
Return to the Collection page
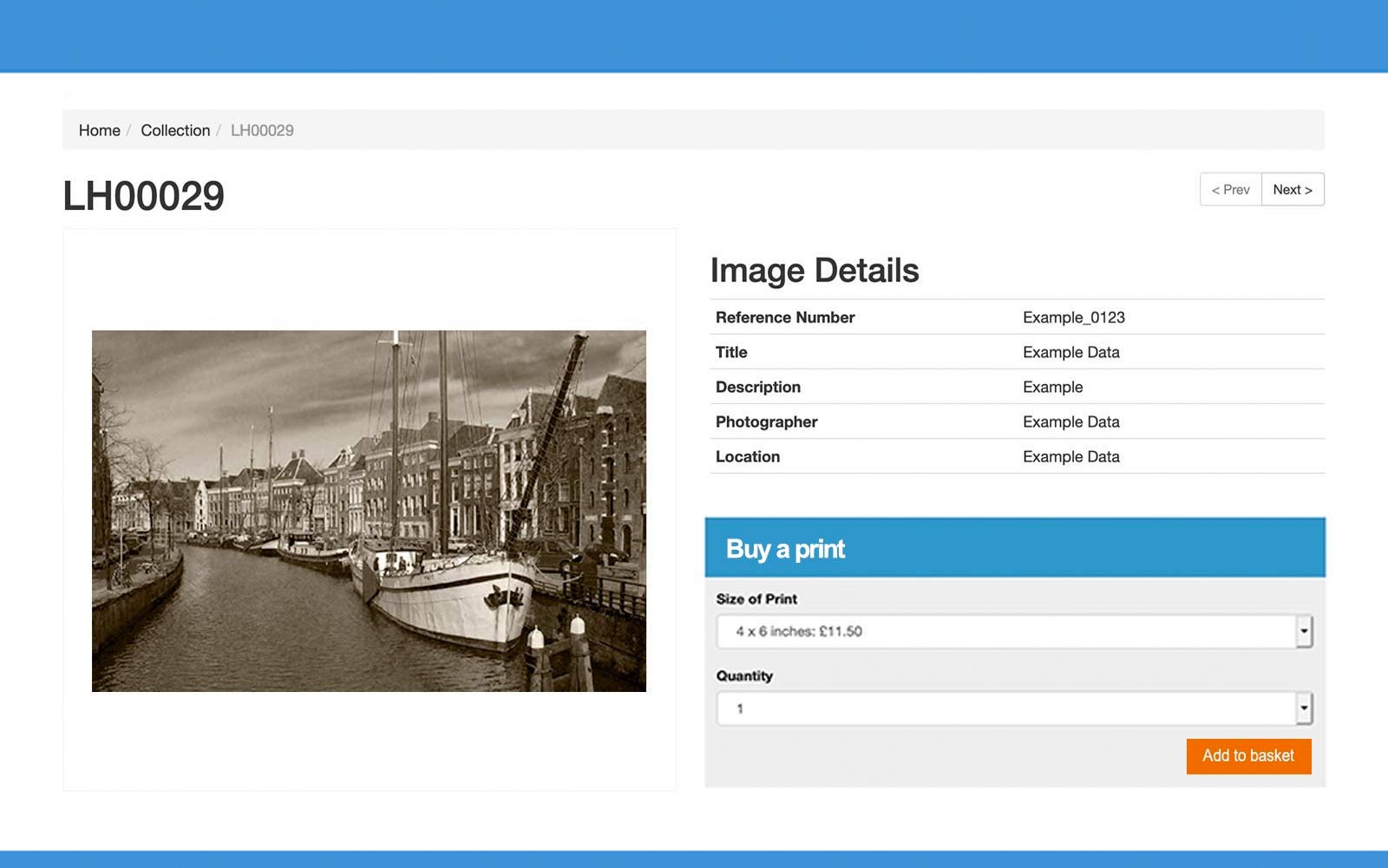[x=175, y=130]
